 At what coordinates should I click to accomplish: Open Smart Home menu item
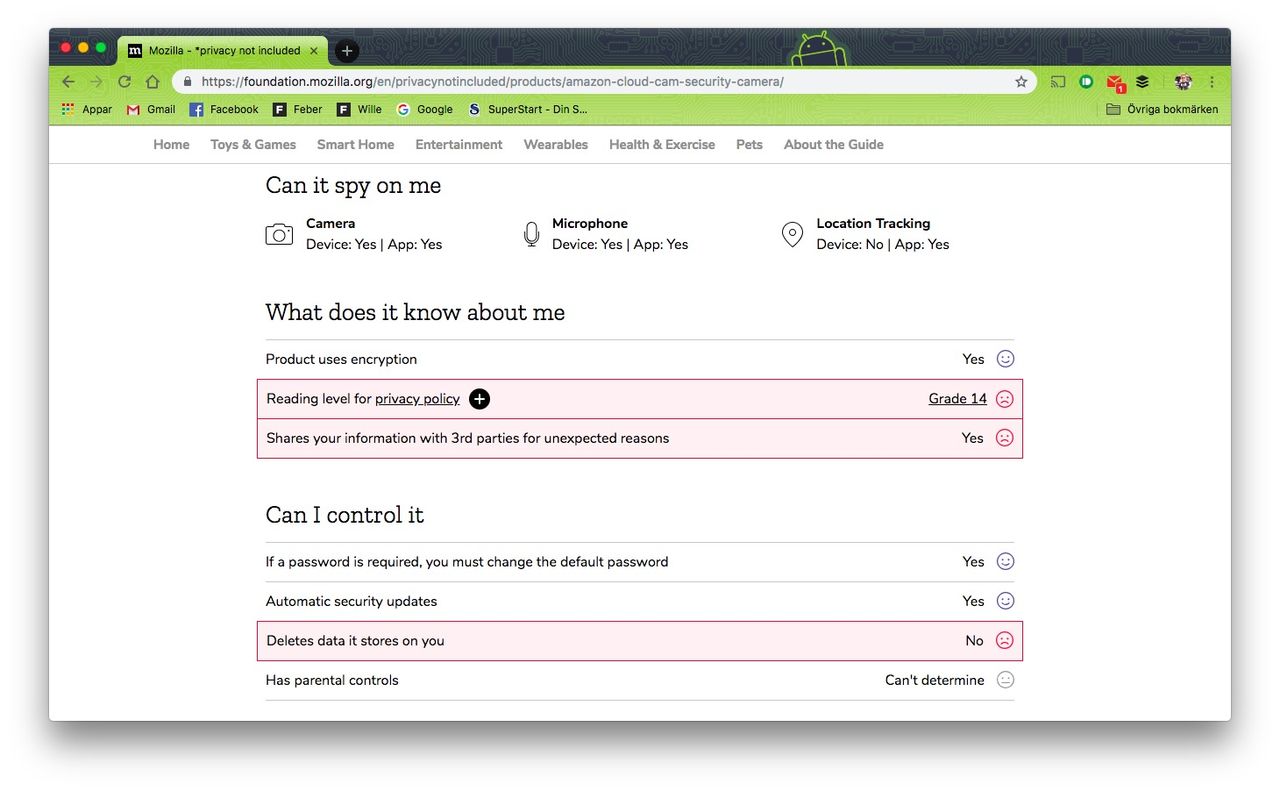pyautogui.click(x=355, y=145)
